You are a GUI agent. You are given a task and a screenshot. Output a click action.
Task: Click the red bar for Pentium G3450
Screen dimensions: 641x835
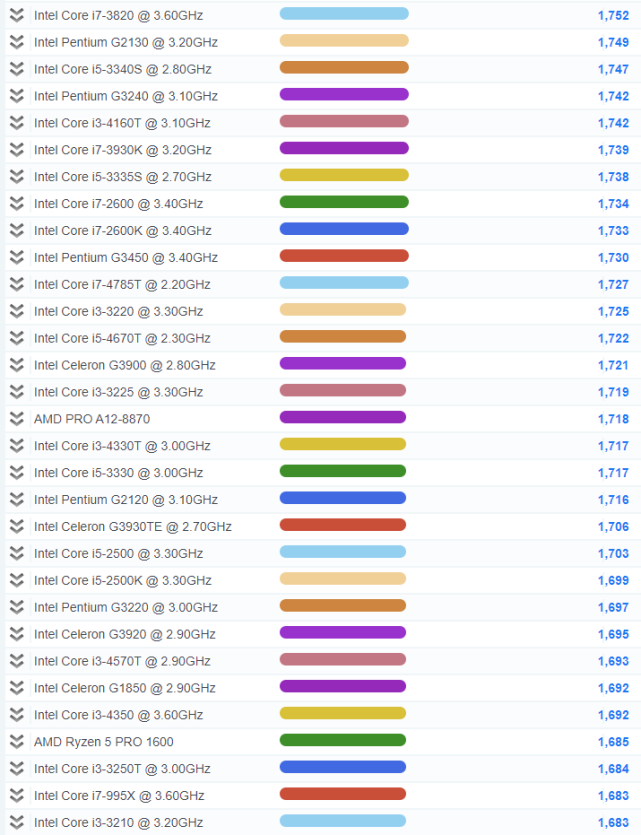pos(344,256)
